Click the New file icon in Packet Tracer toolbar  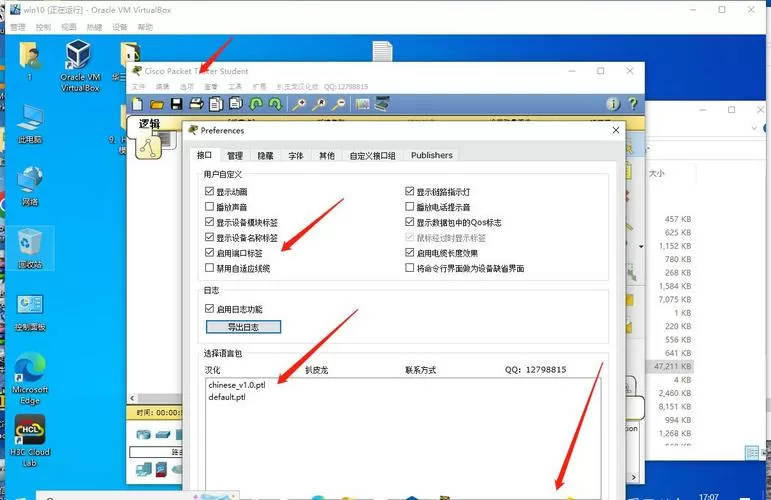click(137, 104)
